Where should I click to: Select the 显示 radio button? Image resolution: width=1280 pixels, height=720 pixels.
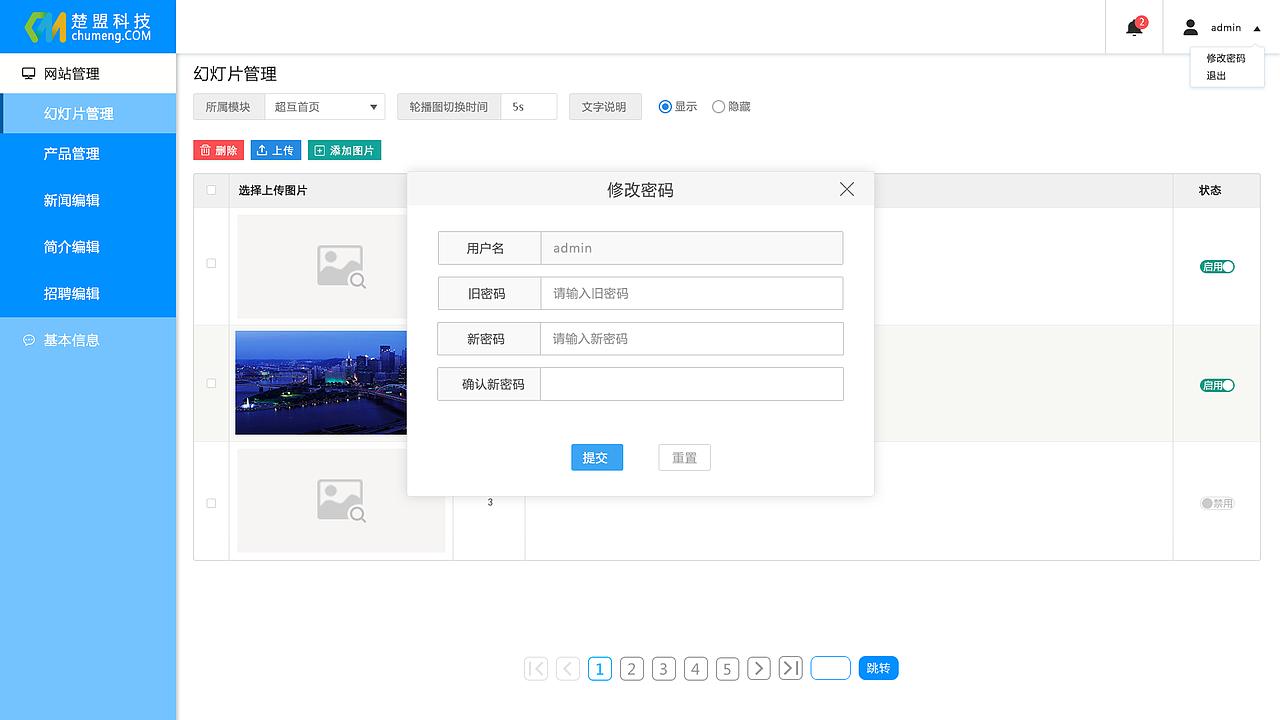665,106
